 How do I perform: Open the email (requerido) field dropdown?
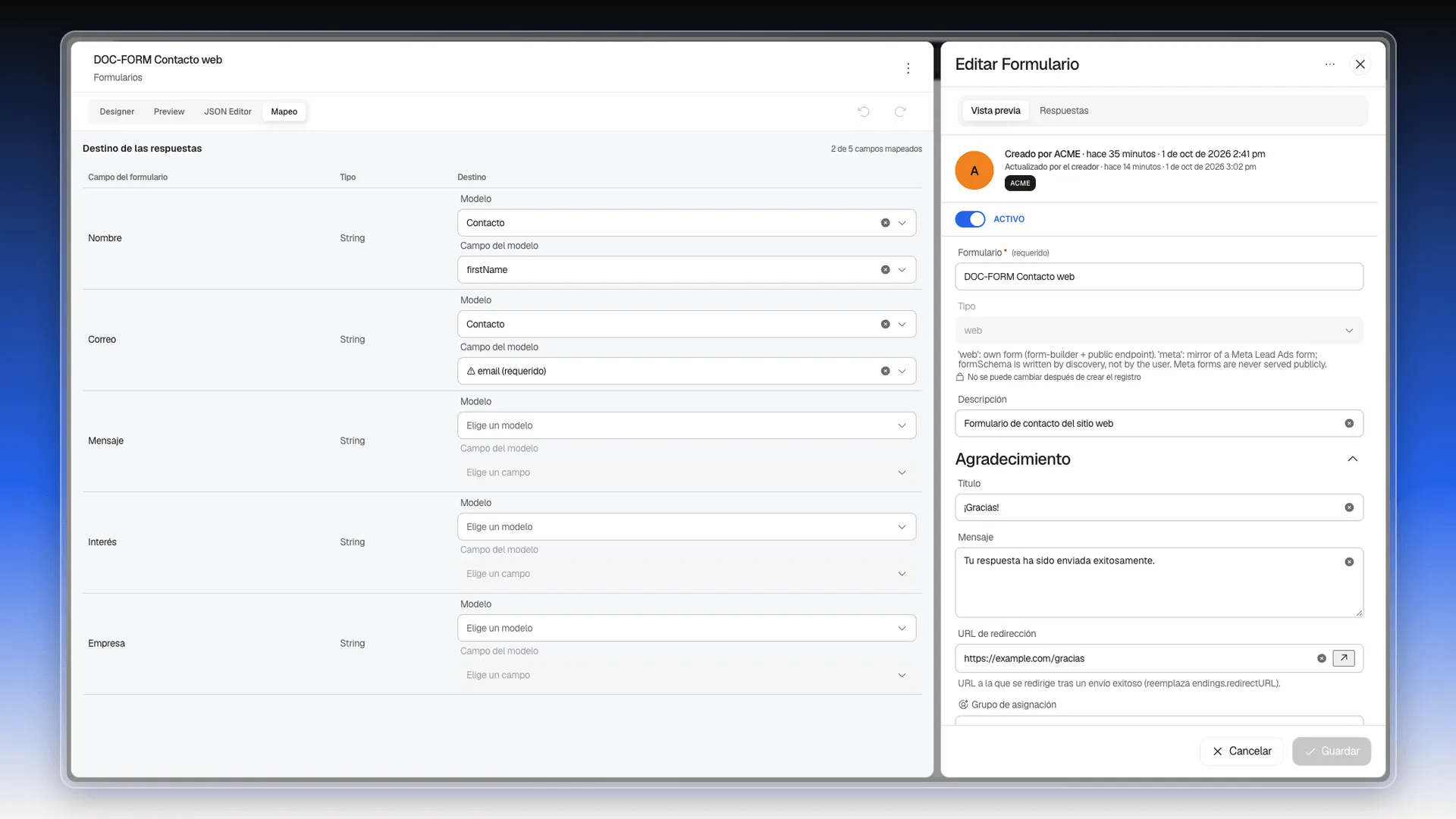coord(902,372)
